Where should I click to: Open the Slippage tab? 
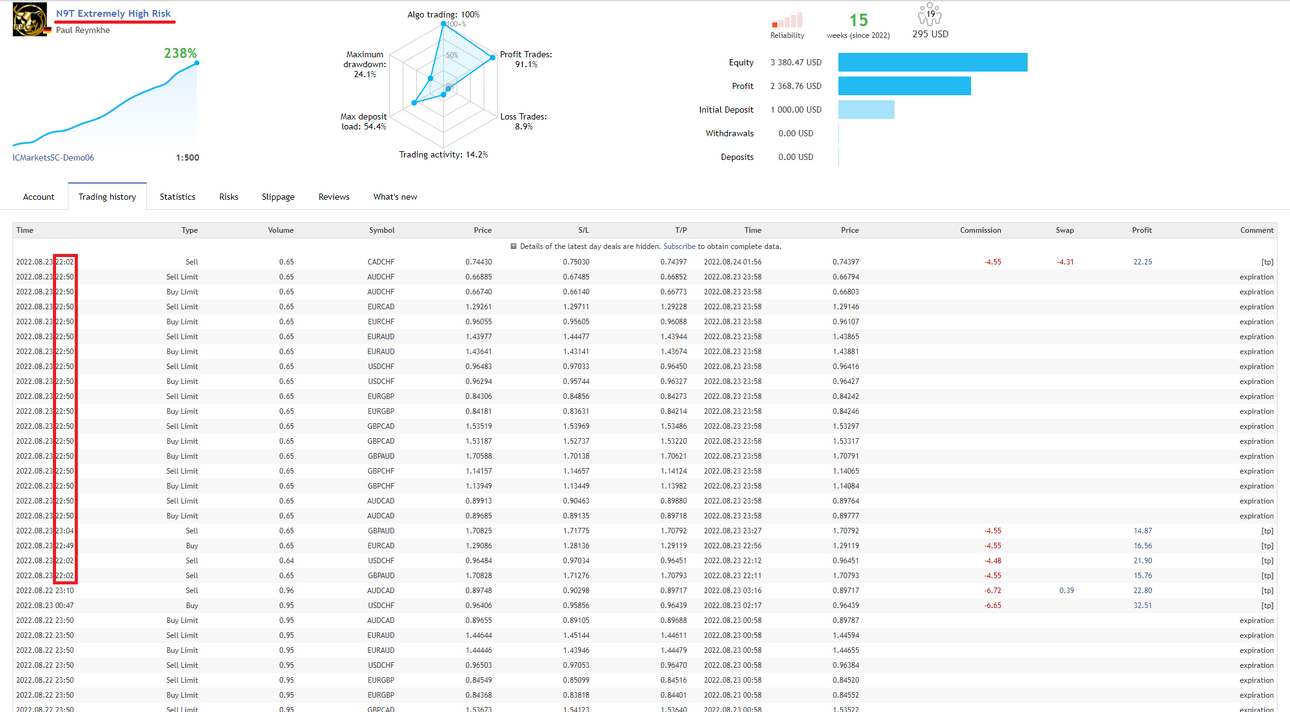(278, 197)
